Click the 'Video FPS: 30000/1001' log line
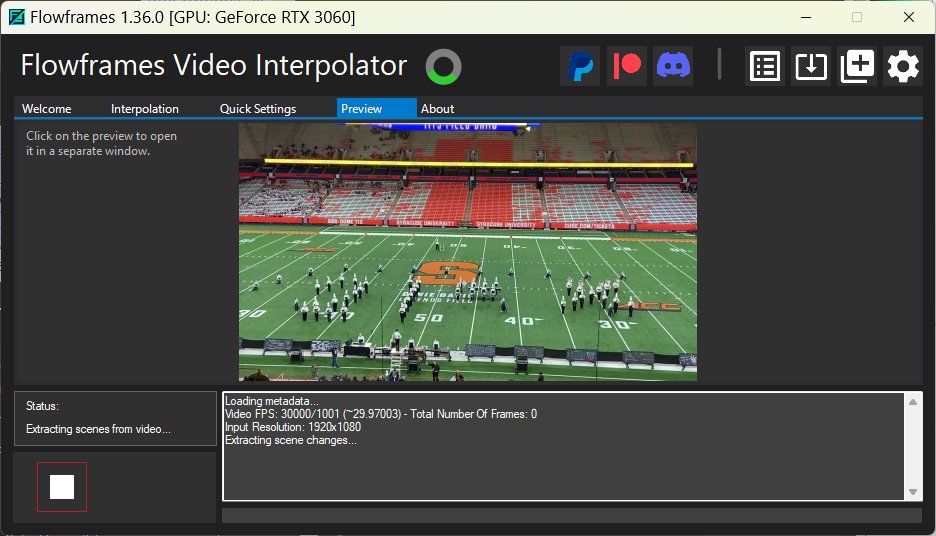Image resolution: width=936 pixels, height=536 pixels. tap(381, 414)
